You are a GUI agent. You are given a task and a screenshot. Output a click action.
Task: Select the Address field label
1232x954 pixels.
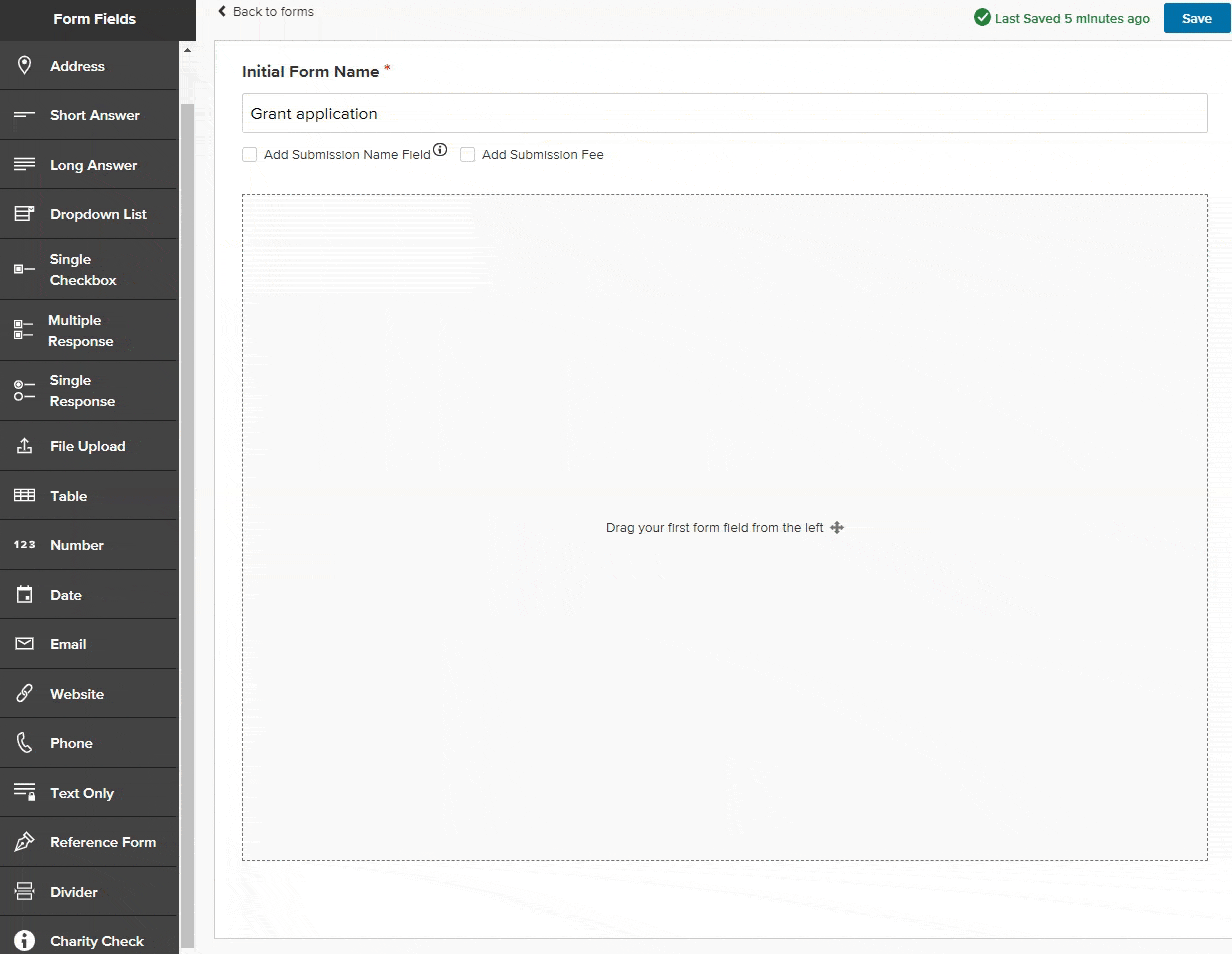[77, 66]
